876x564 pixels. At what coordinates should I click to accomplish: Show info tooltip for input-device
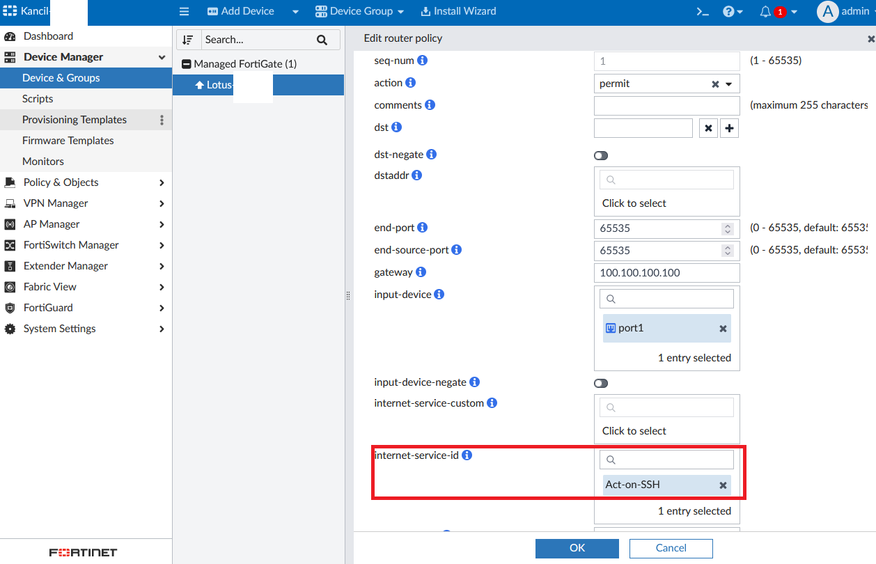pyautogui.click(x=439, y=294)
